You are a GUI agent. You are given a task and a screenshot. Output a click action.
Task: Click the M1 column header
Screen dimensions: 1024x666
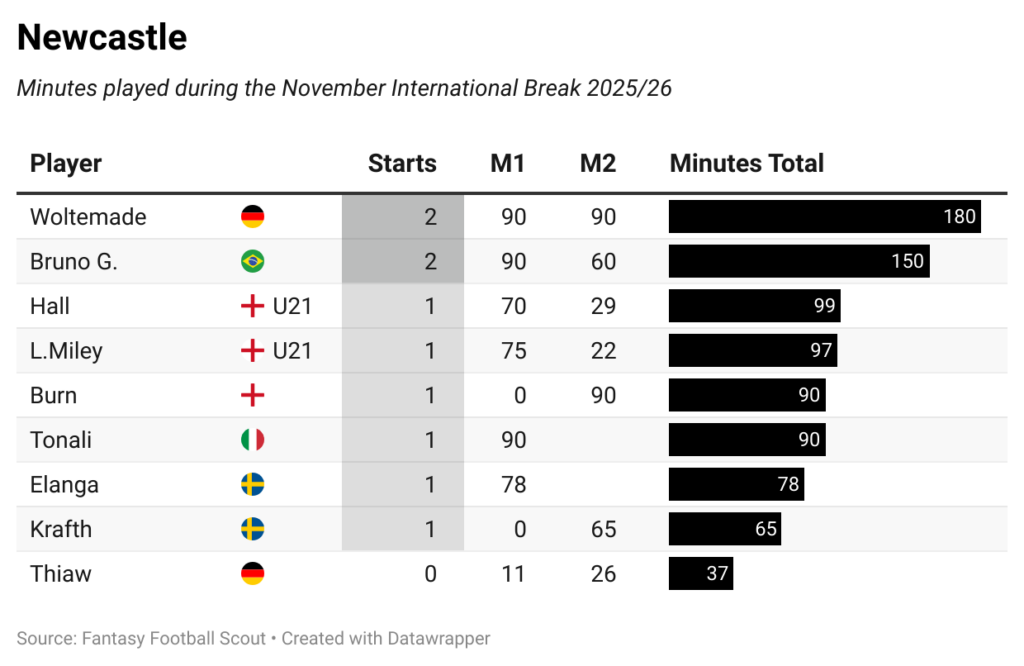pos(507,164)
